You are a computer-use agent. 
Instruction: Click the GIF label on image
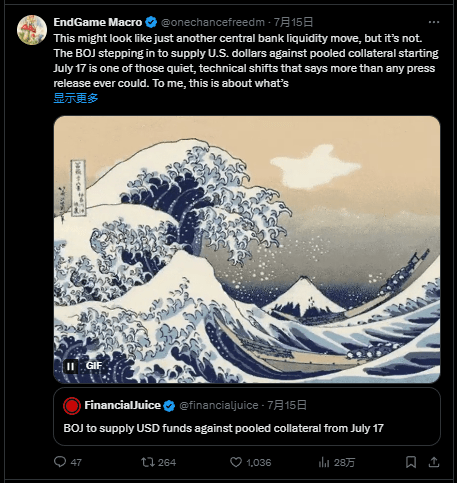(x=94, y=366)
